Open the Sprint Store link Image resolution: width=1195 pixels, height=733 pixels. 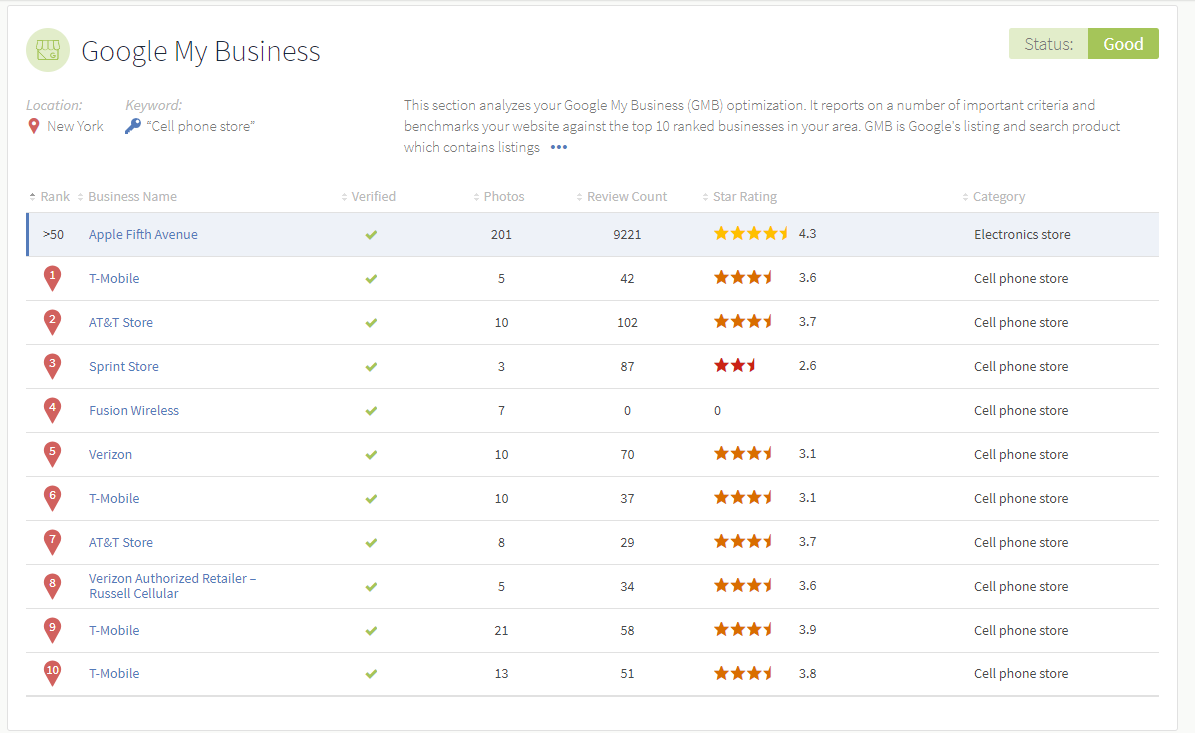(124, 366)
